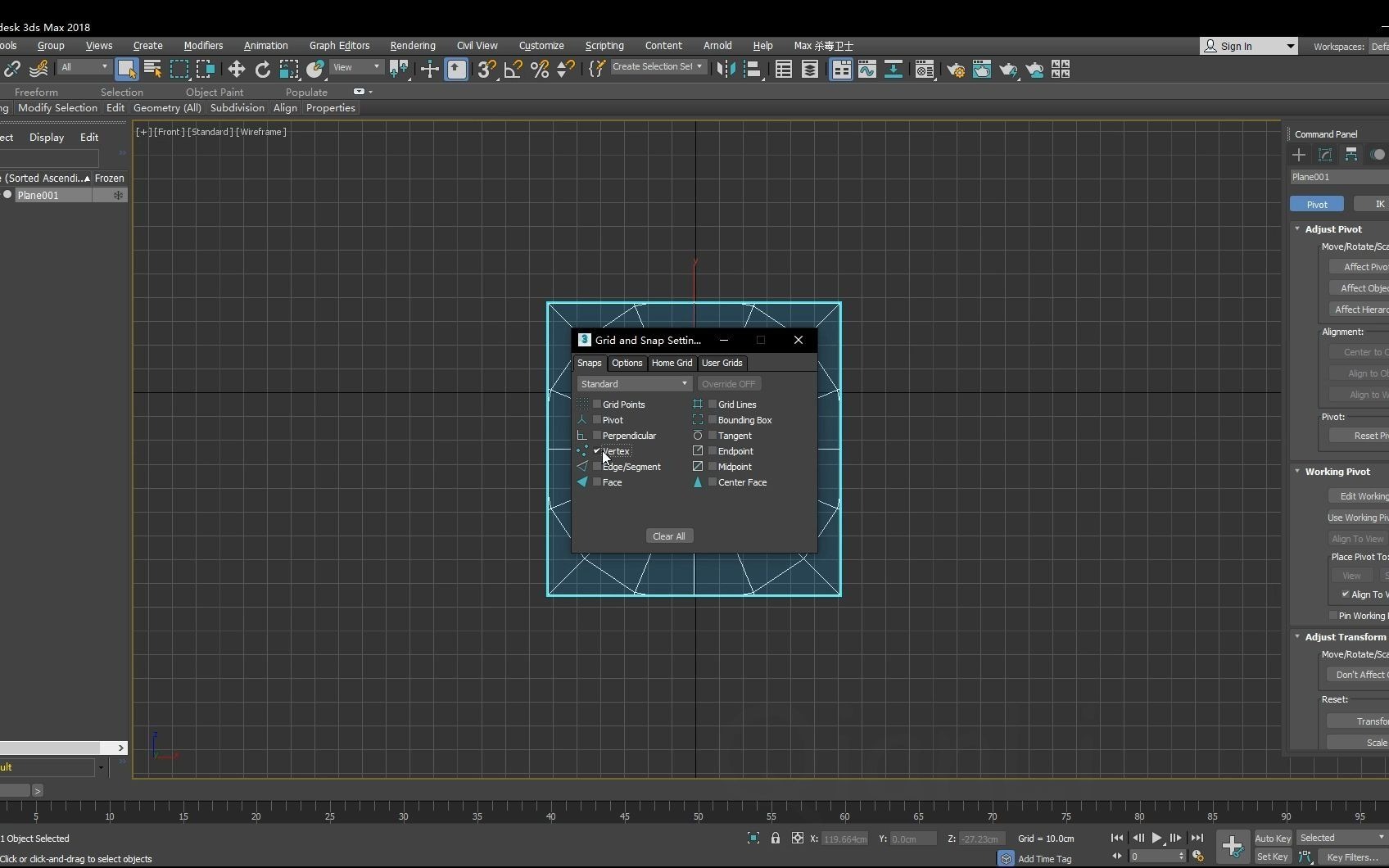The image size is (1389, 868).
Task: Open the Graph Editors menu
Action: [x=339, y=46]
